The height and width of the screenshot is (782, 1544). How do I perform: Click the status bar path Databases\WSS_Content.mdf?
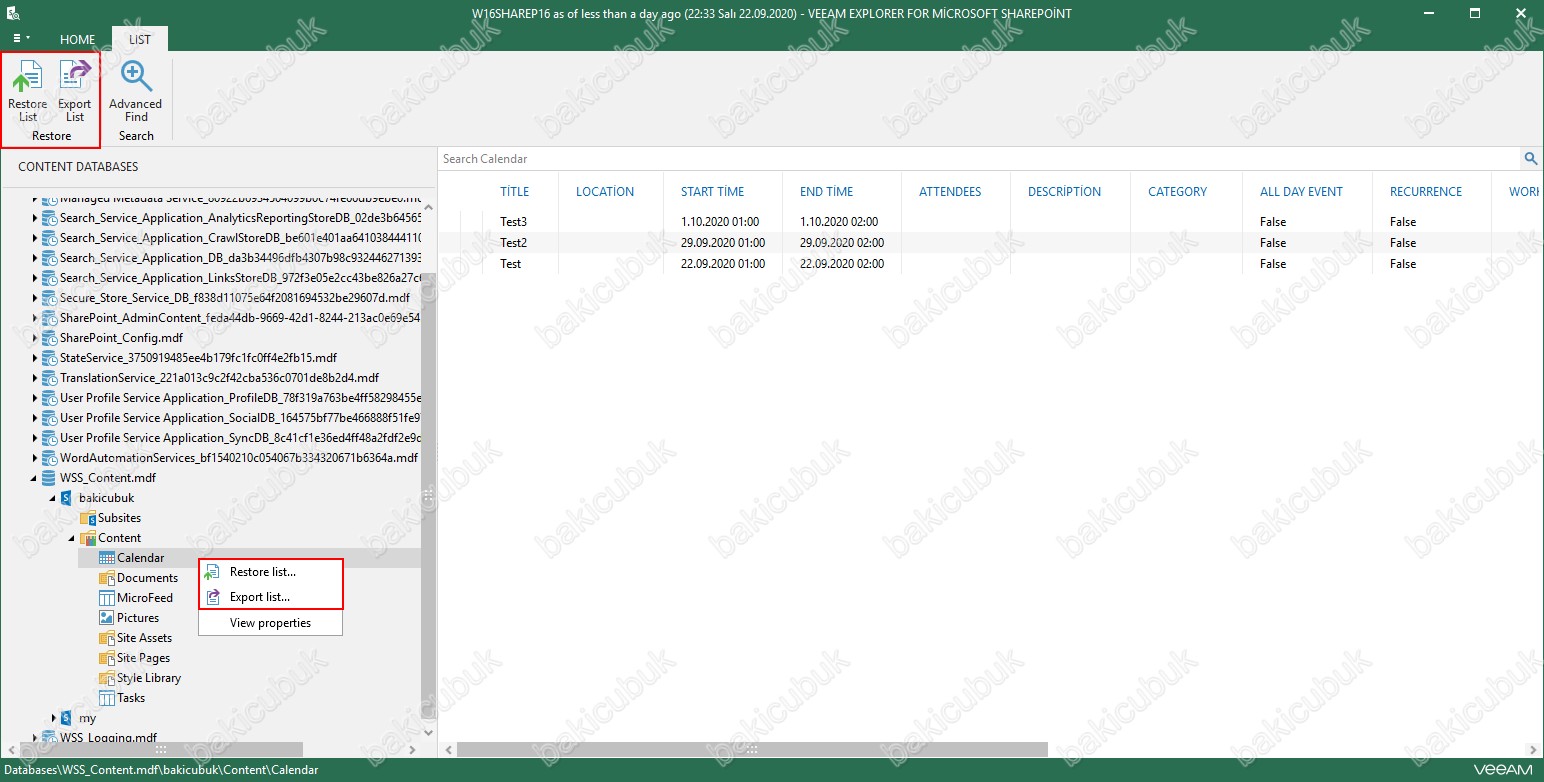click(x=161, y=770)
